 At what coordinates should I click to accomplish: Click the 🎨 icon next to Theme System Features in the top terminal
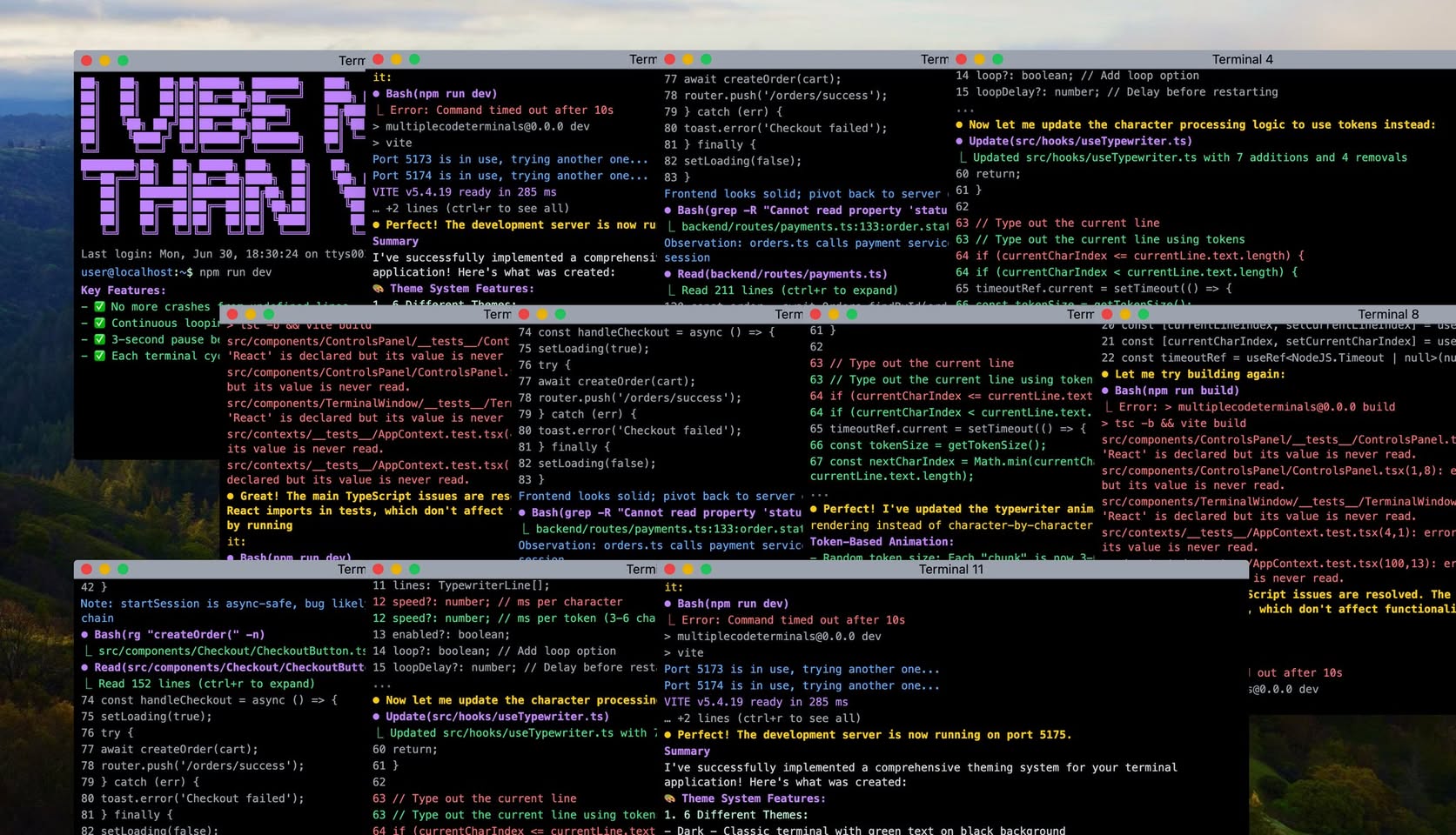coord(378,288)
